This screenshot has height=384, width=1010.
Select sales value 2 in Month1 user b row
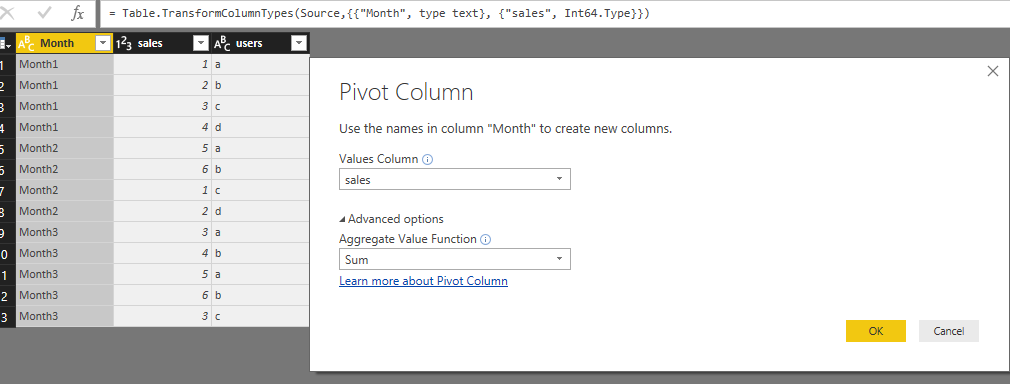tap(162, 85)
